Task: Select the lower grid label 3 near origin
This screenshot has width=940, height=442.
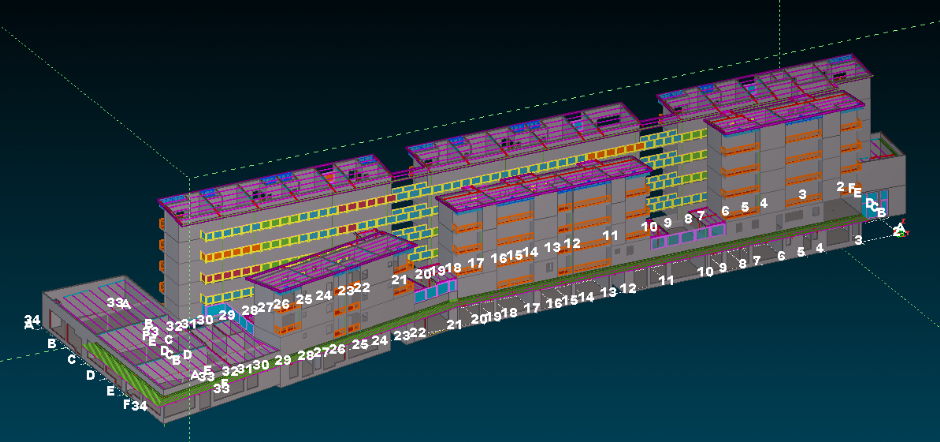Action: tap(858, 241)
